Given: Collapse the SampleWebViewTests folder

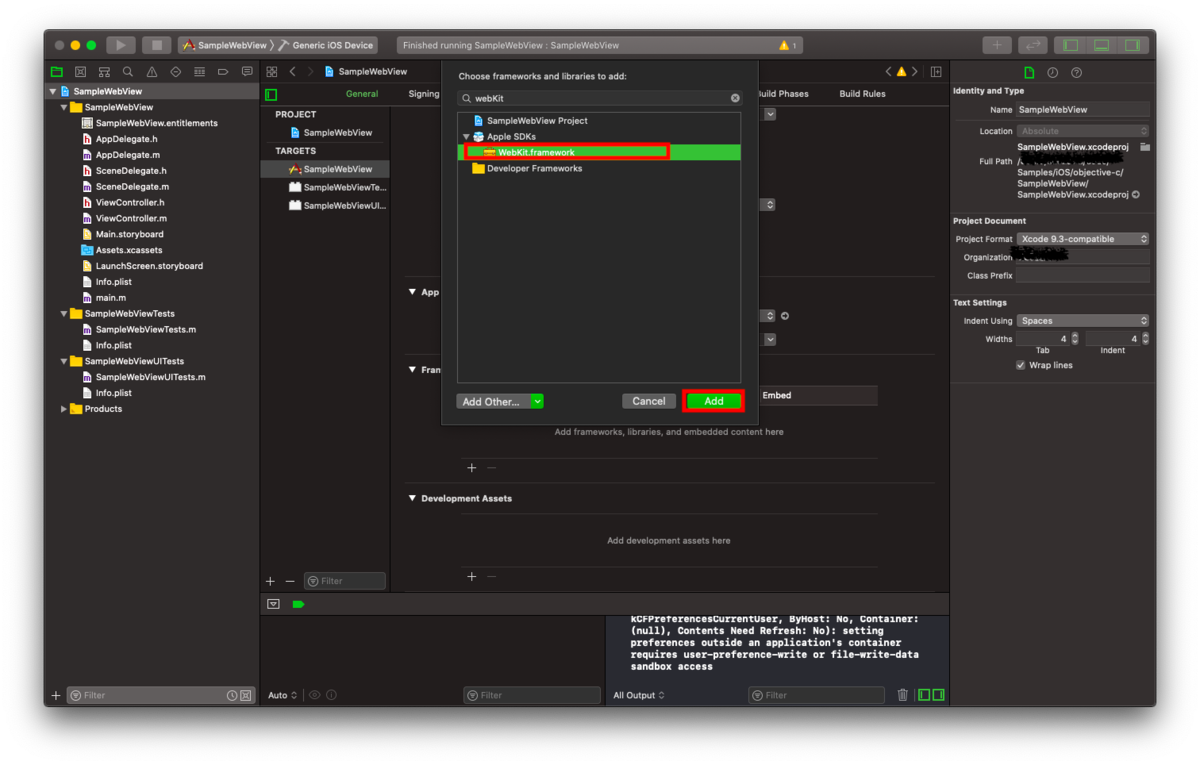Looking at the screenshot, I should (64, 313).
